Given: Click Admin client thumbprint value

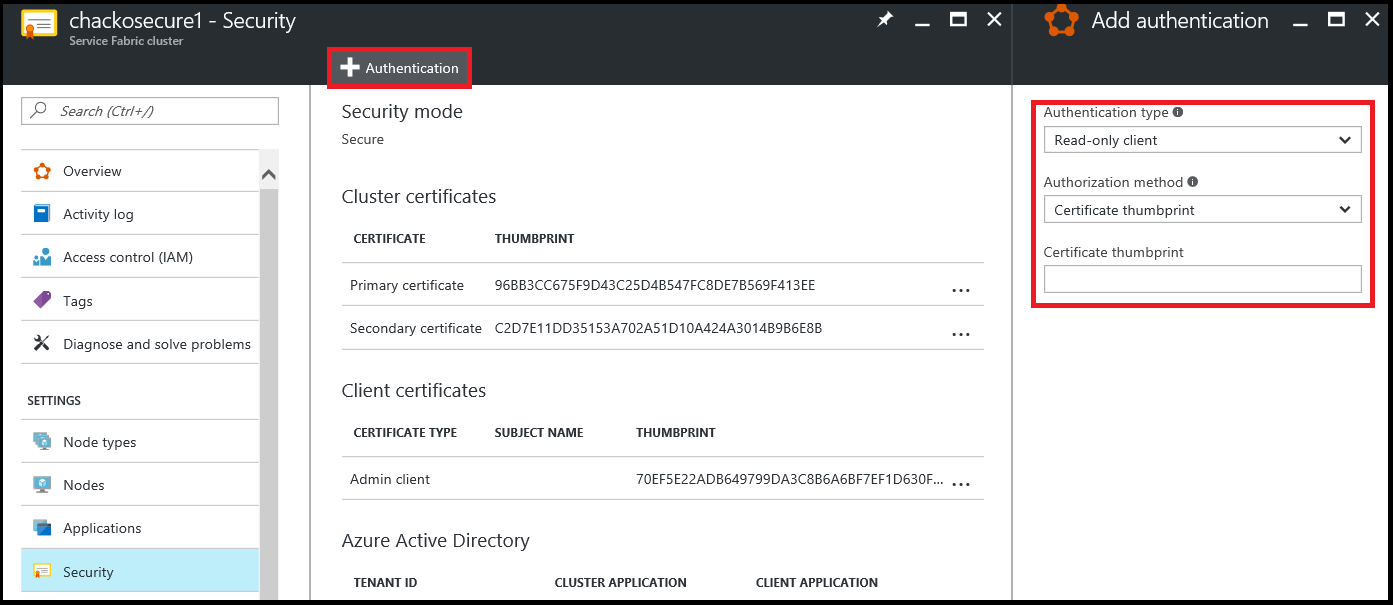Looking at the screenshot, I should (789, 479).
